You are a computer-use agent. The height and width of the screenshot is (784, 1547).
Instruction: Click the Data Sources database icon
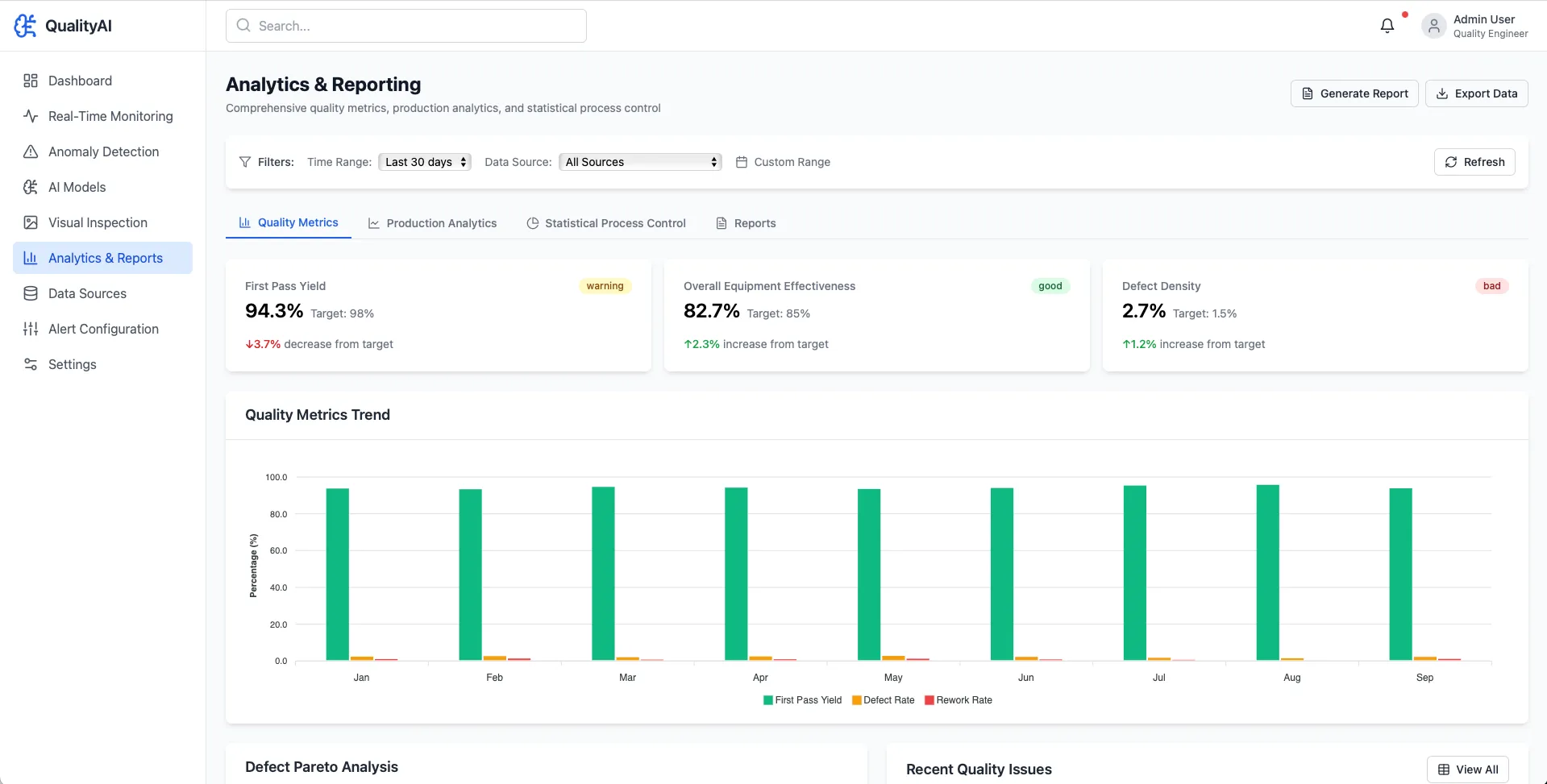(31, 293)
